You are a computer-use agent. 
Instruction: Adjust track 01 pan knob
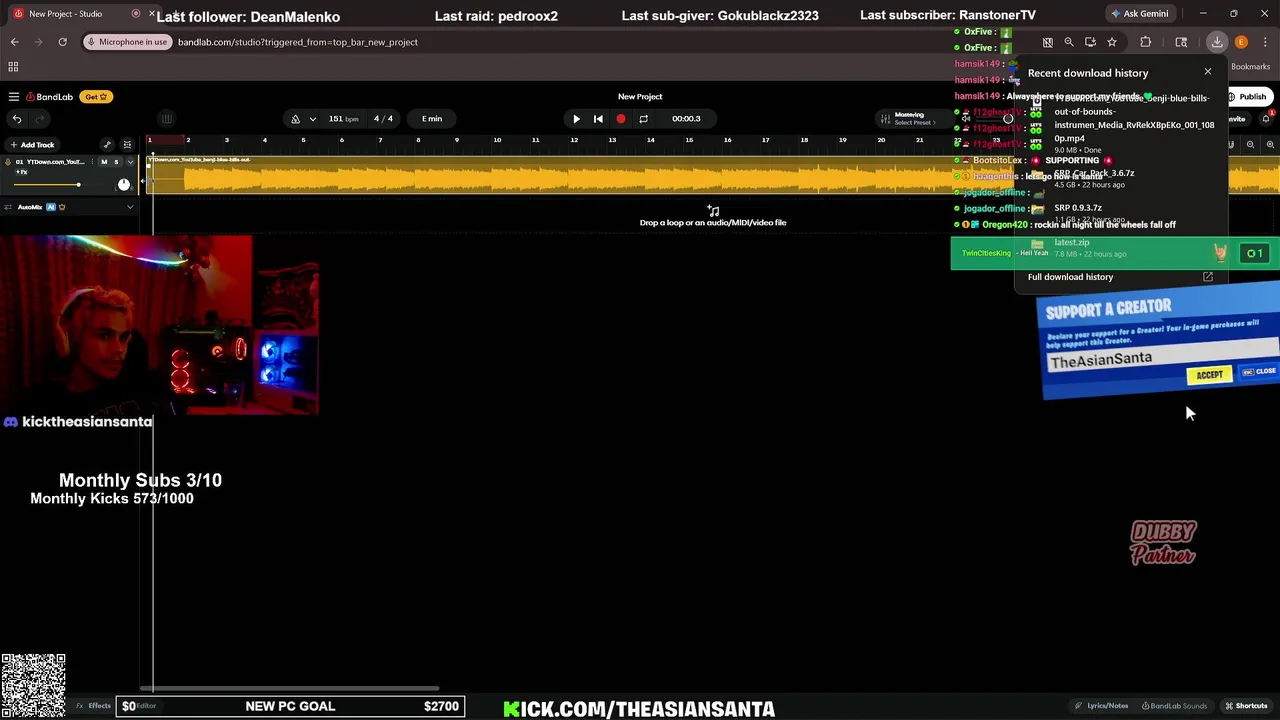pyautogui.click(x=124, y=185)
